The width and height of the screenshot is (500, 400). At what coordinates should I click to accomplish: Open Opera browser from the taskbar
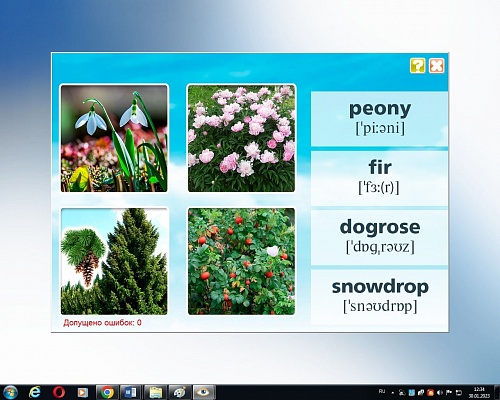(x=59, y=392)
